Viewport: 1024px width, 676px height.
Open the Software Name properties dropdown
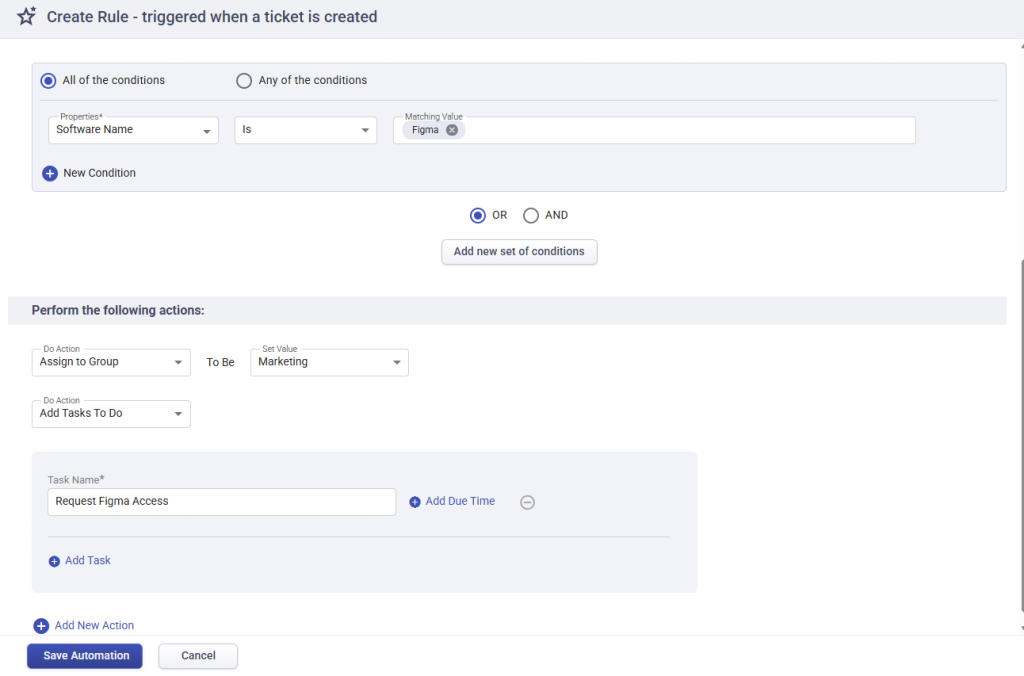[x=133, y=130]
